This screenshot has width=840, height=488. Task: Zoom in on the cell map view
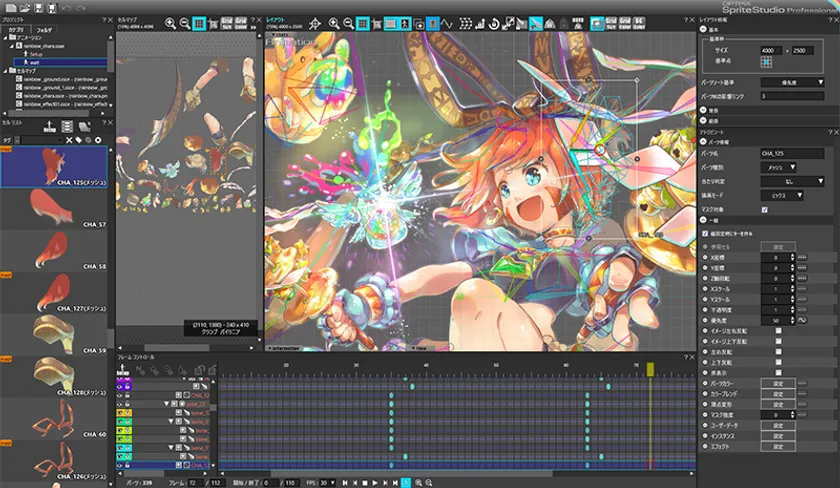[x=170, y=22]
